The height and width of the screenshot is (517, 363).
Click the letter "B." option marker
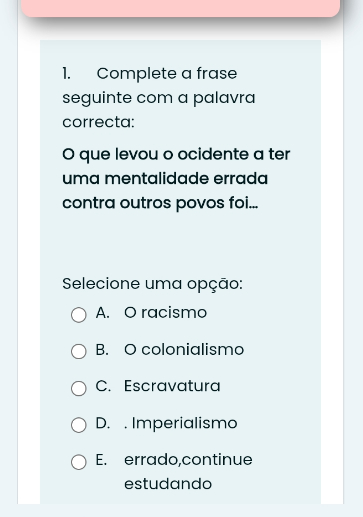pos(102,349)
